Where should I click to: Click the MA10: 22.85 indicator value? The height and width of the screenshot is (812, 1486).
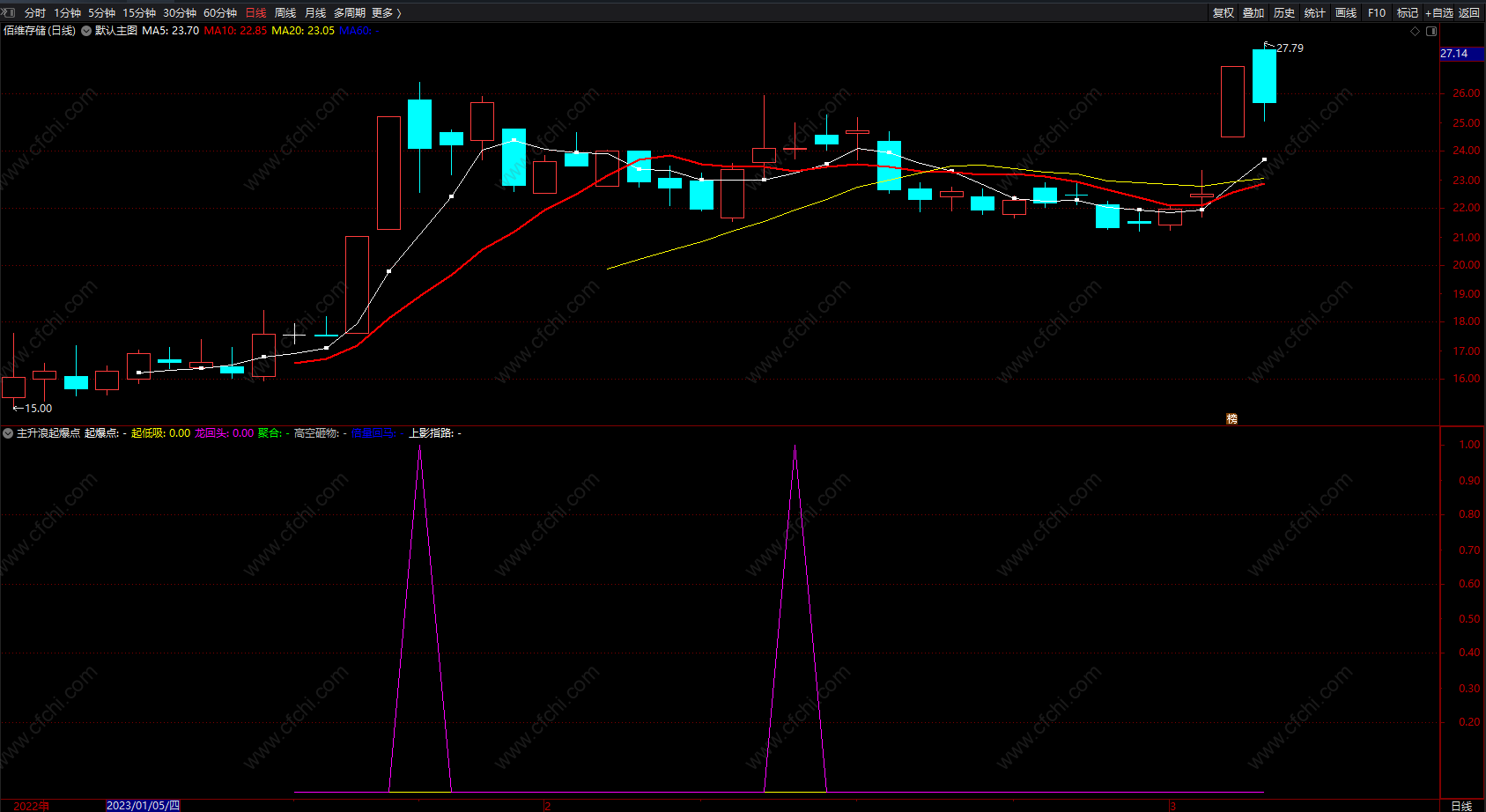click(235, 31)
